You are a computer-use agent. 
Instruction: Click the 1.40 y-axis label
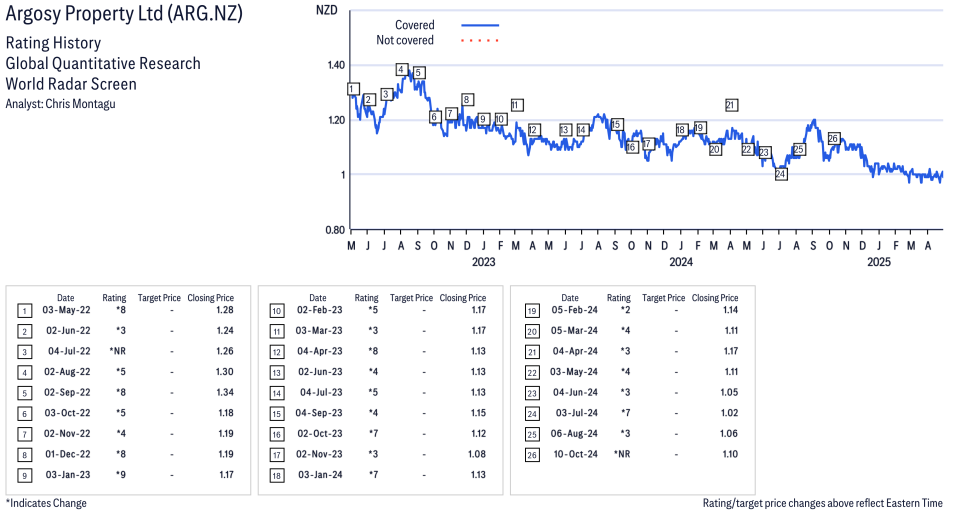(x=336, y=65)
